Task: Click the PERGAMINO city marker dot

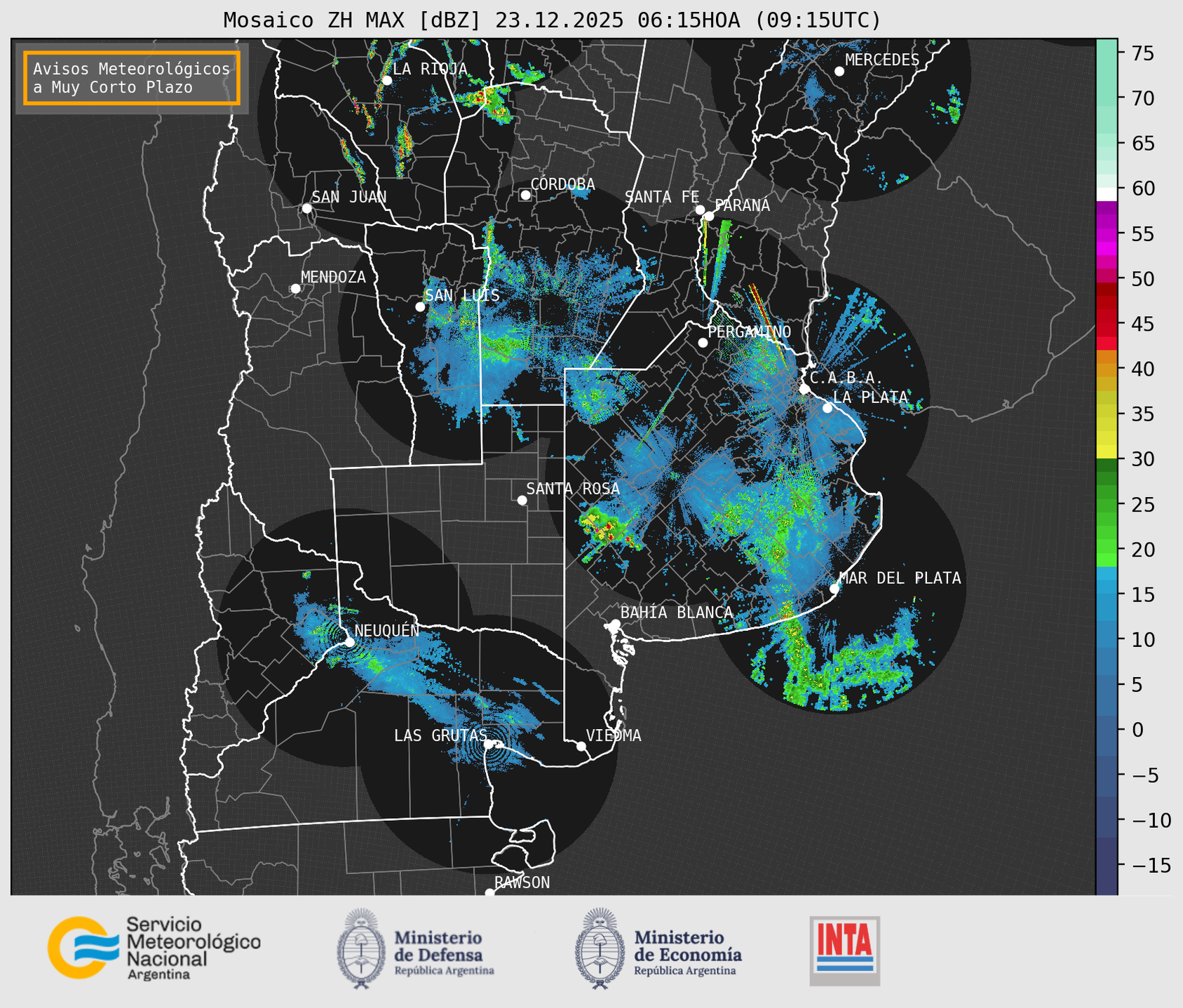Action: [x=703, y=343]
